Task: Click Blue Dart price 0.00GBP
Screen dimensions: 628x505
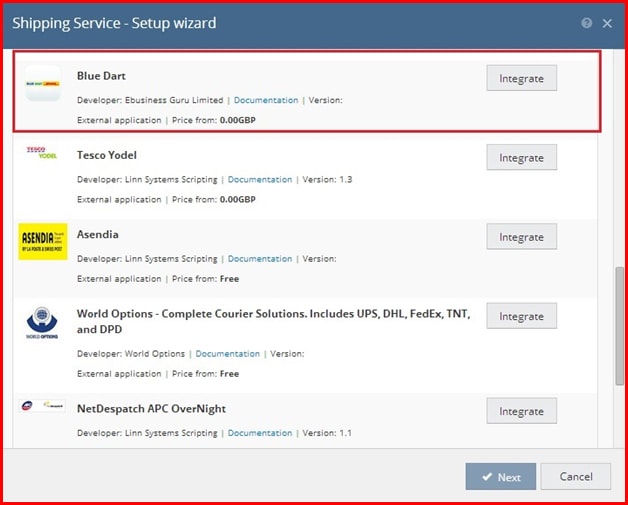Action: [x=238, y=120]
